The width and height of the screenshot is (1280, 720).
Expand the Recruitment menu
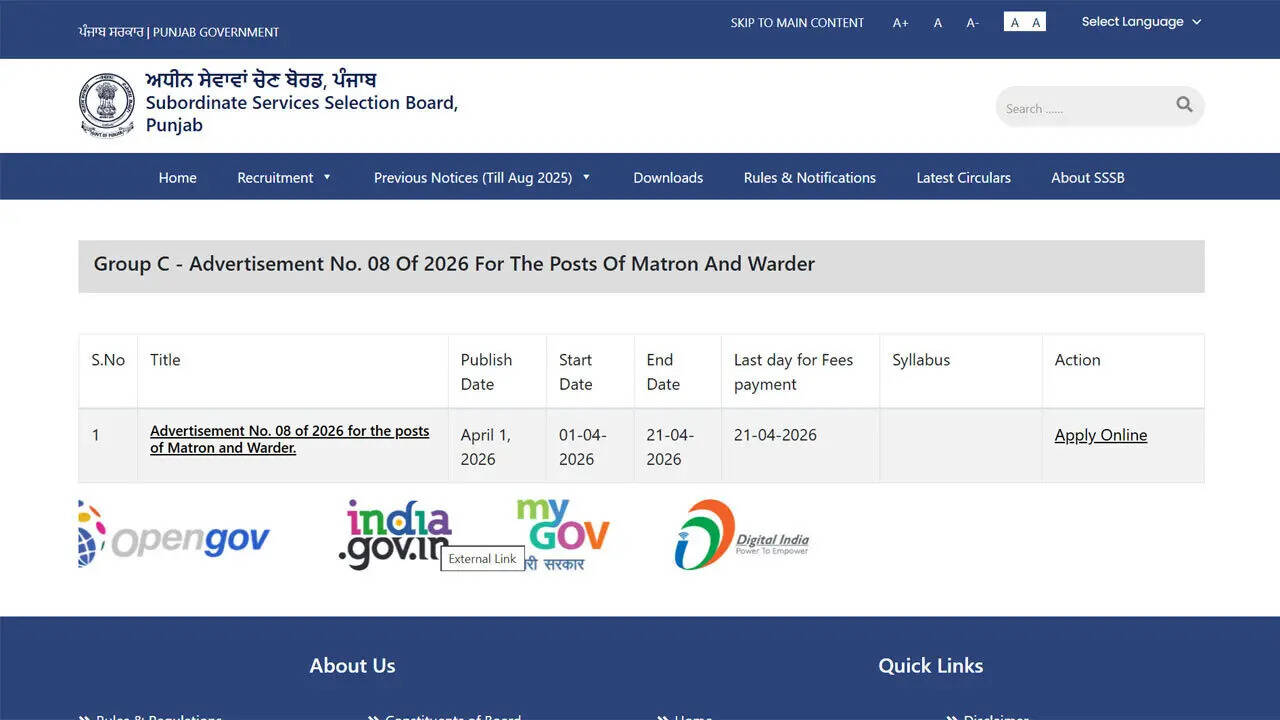point(284,178)
